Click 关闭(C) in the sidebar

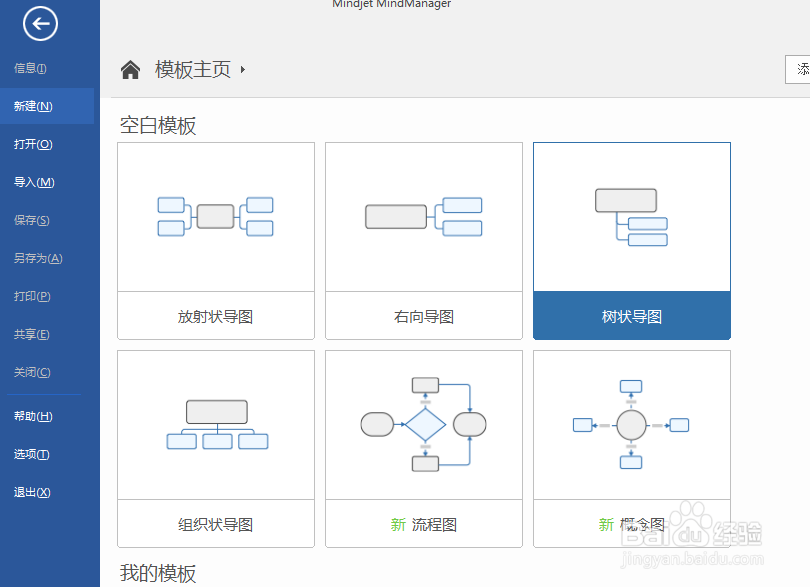pyautogui.click(x=32, y=372)
